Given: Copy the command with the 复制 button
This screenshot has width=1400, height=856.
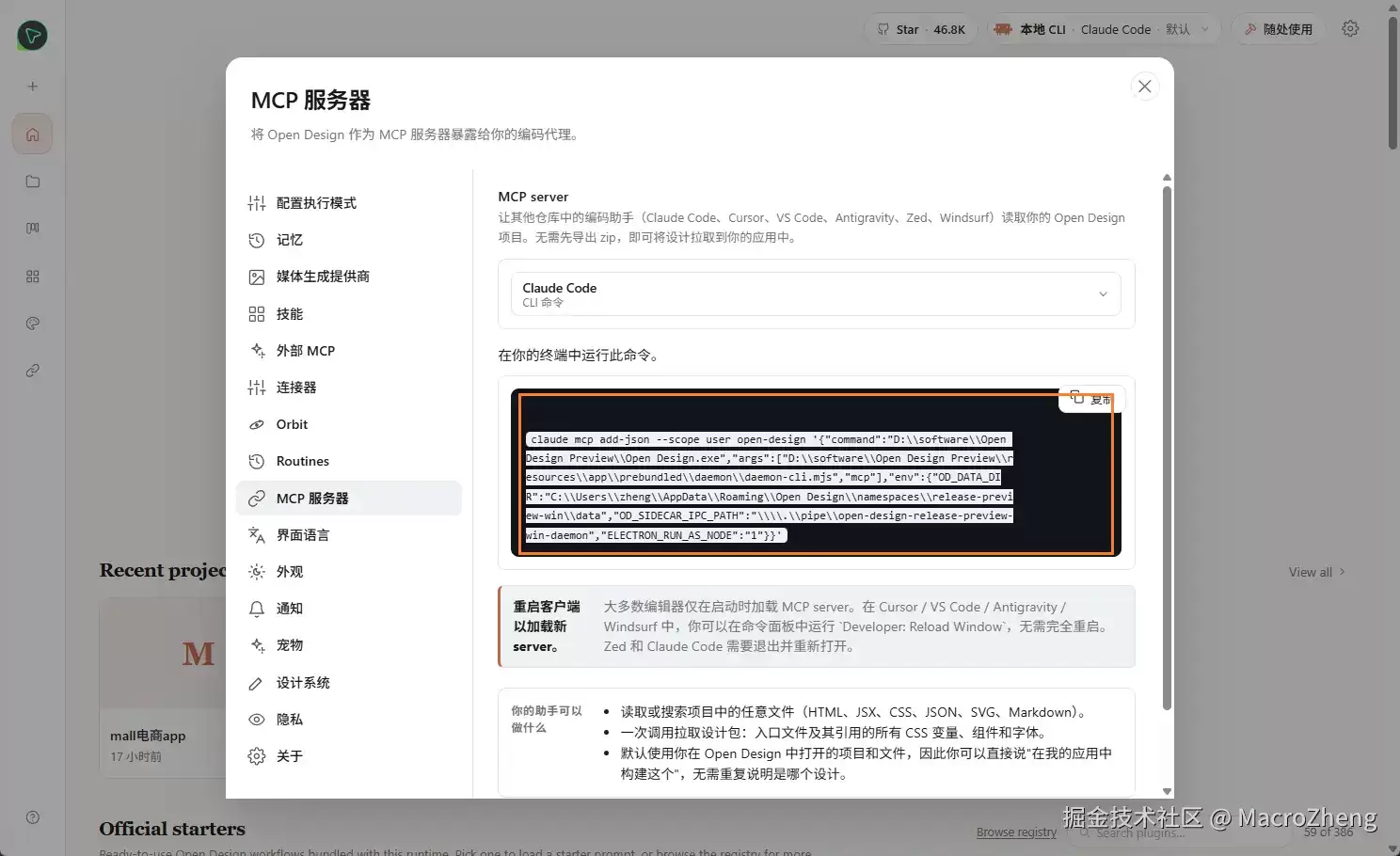Looking at the screenshot, I should tap(1091, 399).
